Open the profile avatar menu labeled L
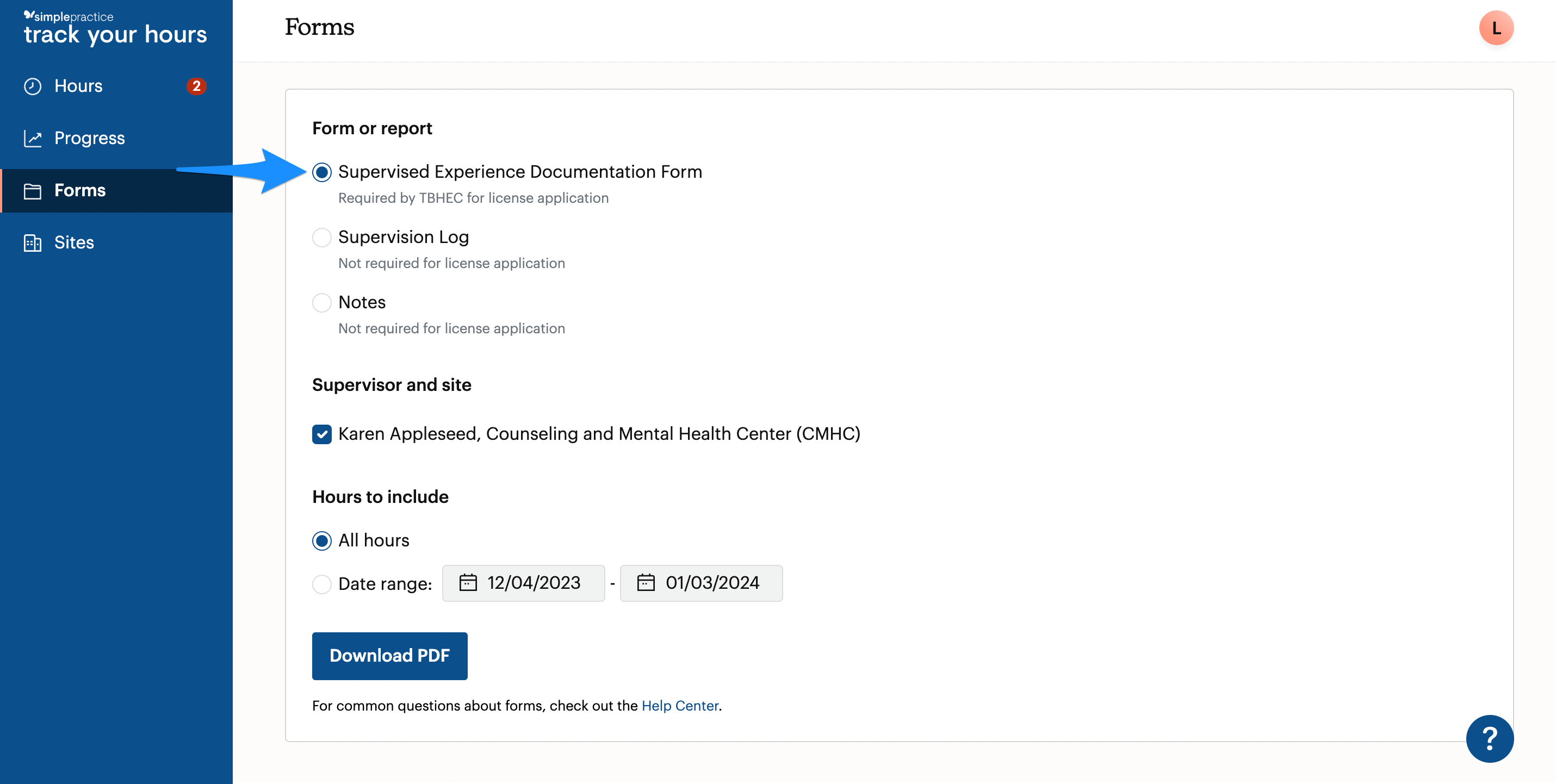Screen dimensions: 1556x784 [1497, 27]
